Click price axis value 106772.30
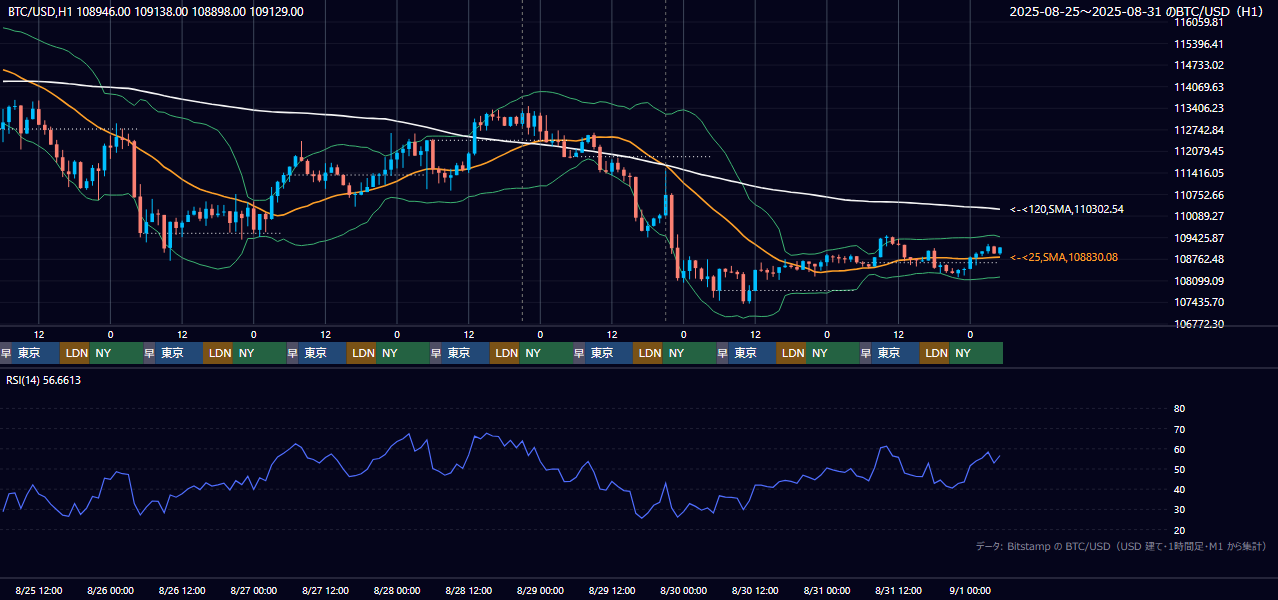This screenshot has width=1278, height=600. 1199,324
